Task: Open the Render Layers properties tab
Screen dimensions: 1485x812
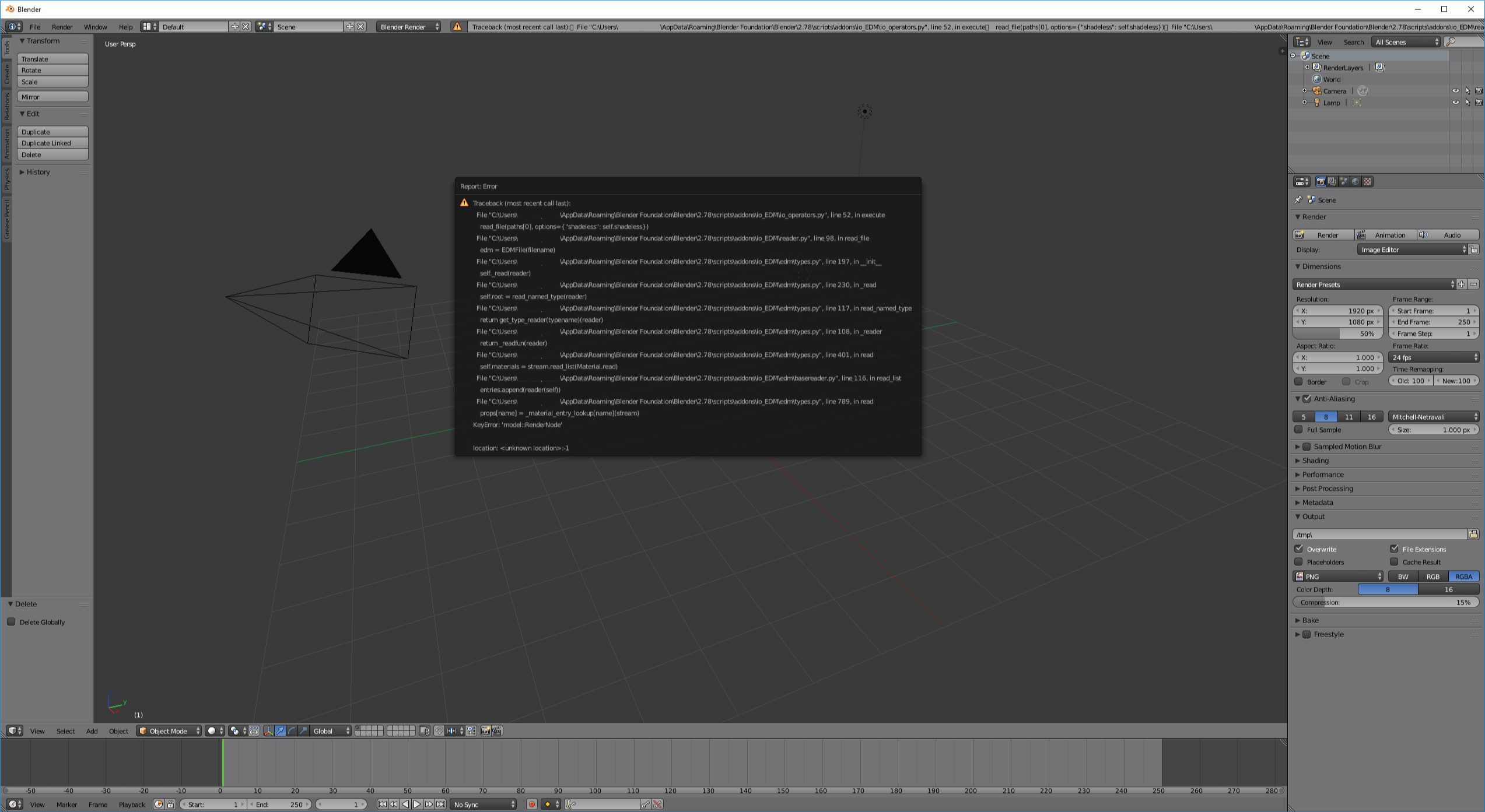Action: tap(1332, 181)
